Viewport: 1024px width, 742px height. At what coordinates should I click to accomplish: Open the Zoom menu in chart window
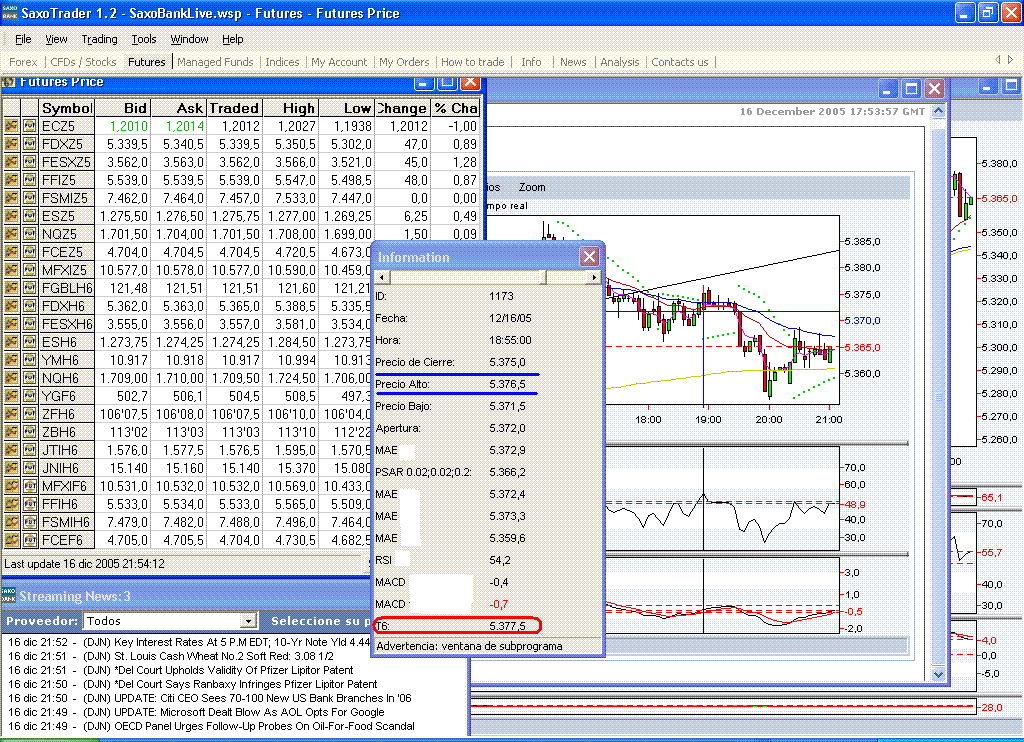pos(532,187)
